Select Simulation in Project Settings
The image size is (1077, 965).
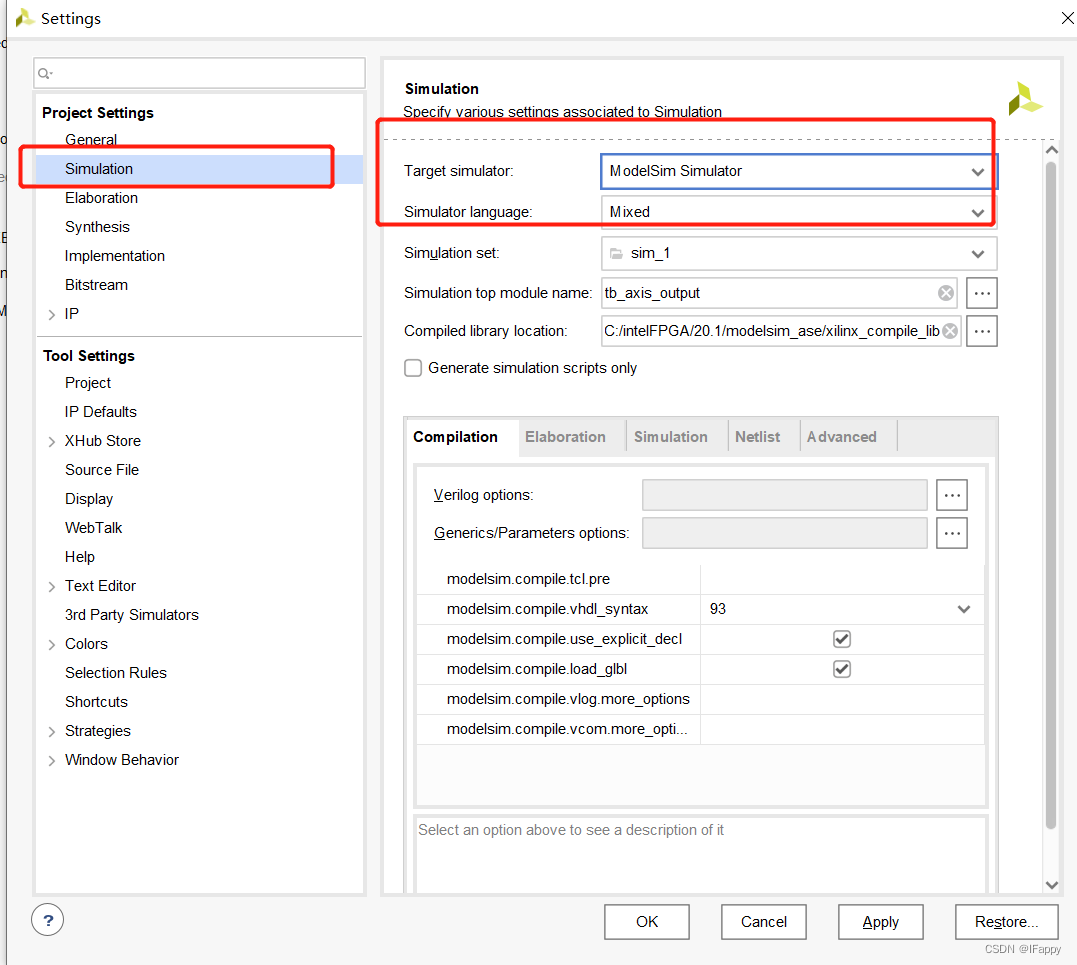click(x=99, y=169)
